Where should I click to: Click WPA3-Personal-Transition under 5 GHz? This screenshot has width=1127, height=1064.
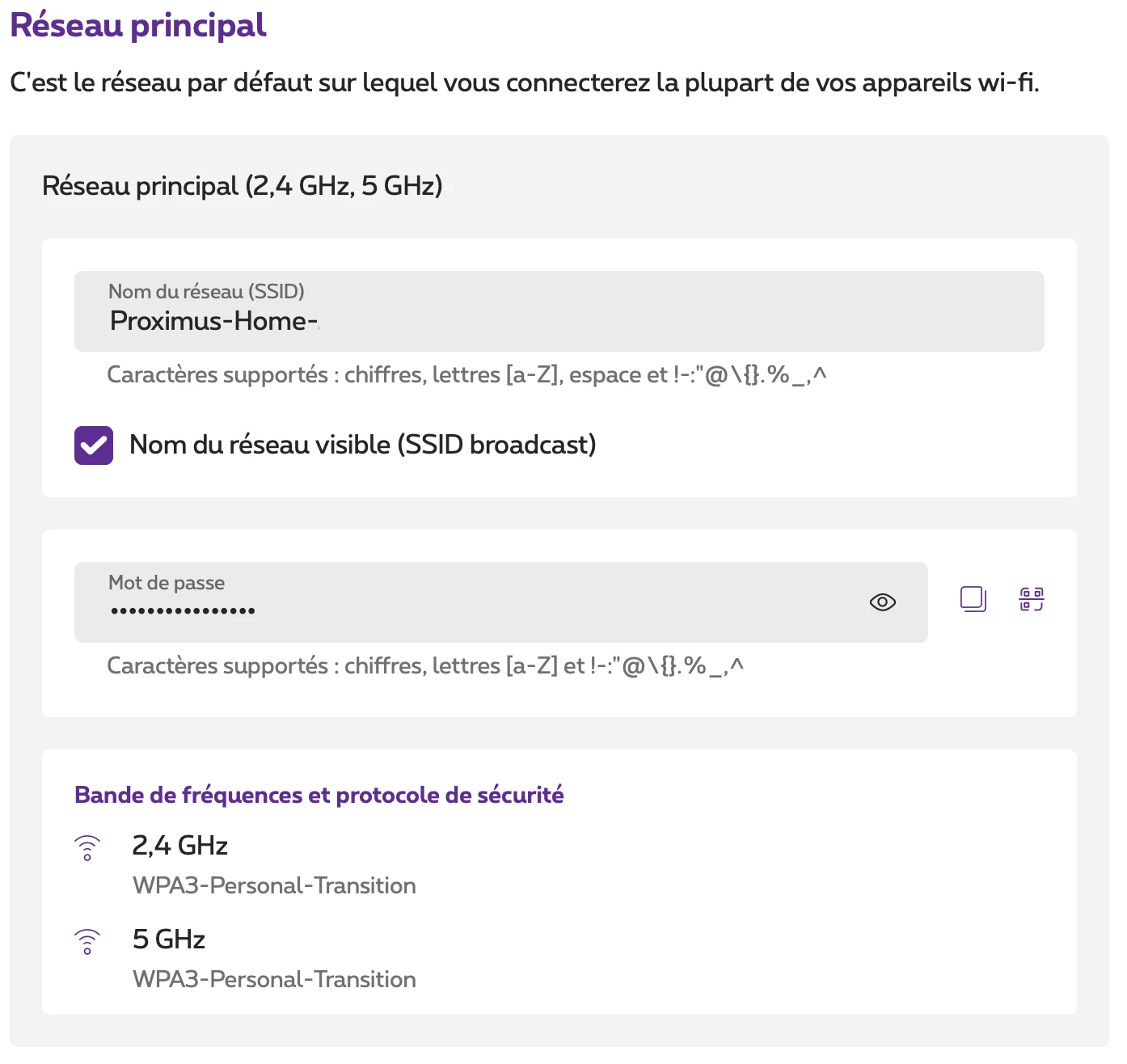tap(274, 980)
